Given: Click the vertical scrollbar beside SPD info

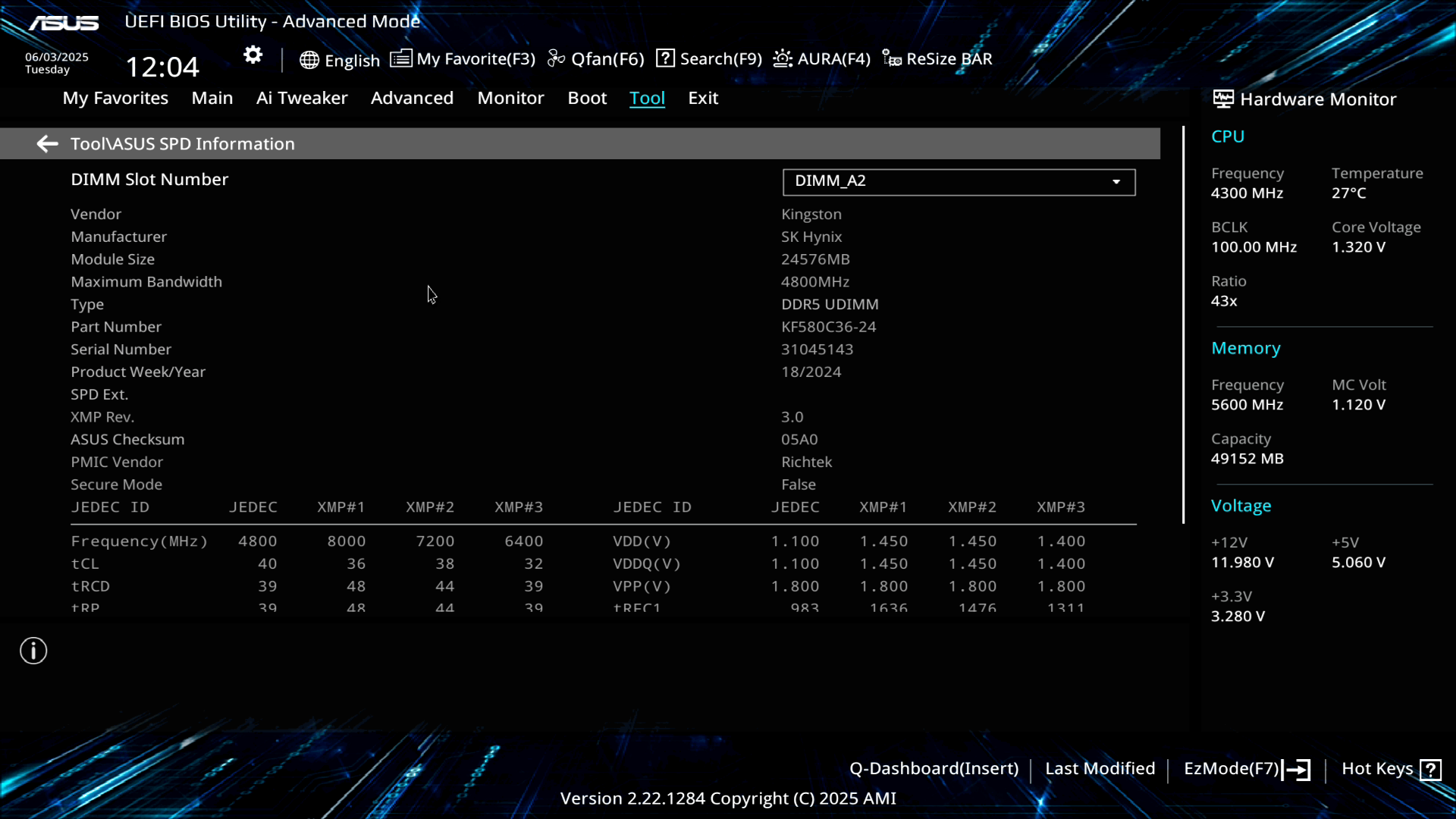Looking at the screenshot, I should click(x=1183, y=326).
